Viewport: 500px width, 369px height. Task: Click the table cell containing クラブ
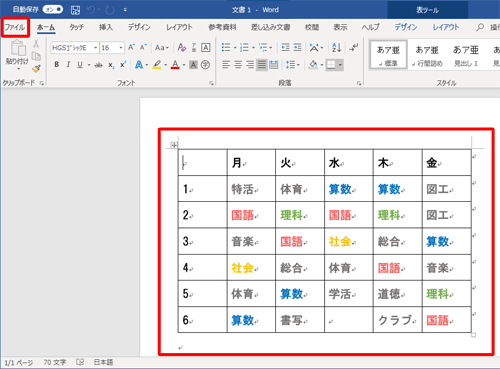click(x=398, y=320)
